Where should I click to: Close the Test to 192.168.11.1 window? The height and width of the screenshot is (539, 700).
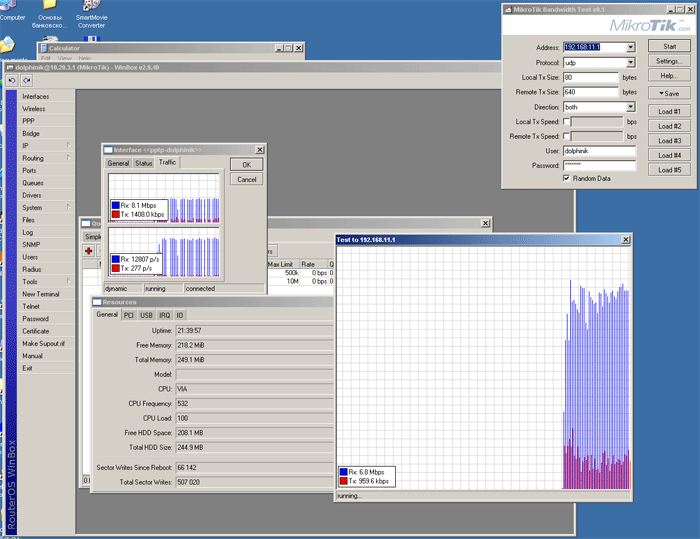pos(626,240)
